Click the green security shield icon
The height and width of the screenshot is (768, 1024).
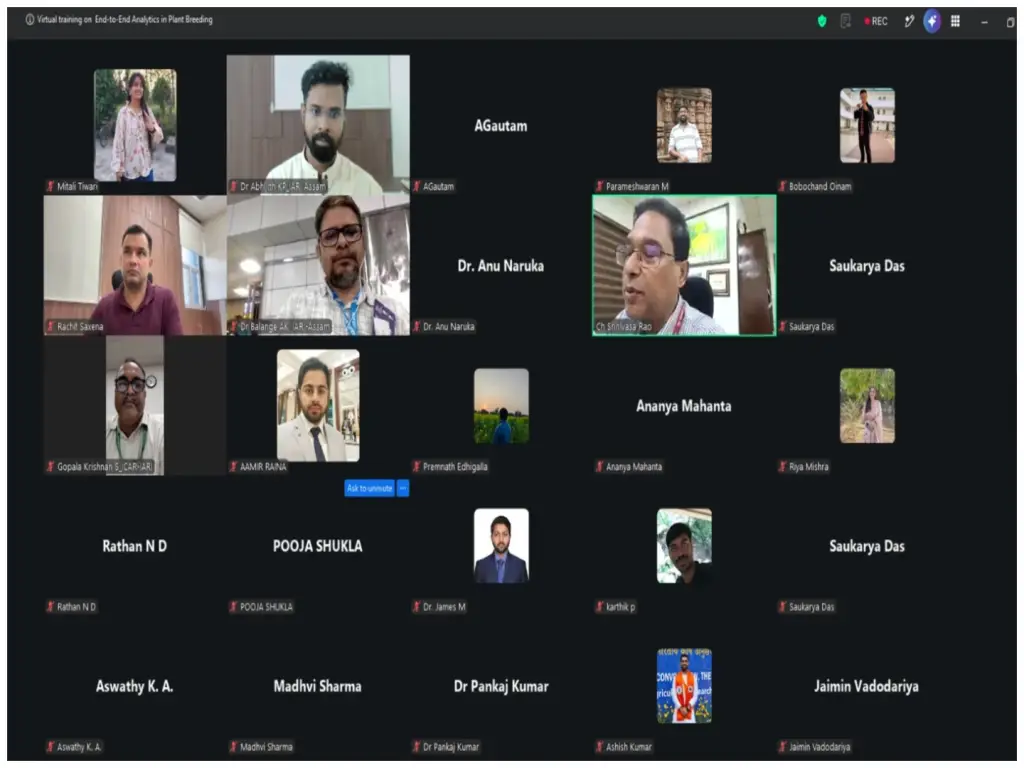[x=822, y=22]
